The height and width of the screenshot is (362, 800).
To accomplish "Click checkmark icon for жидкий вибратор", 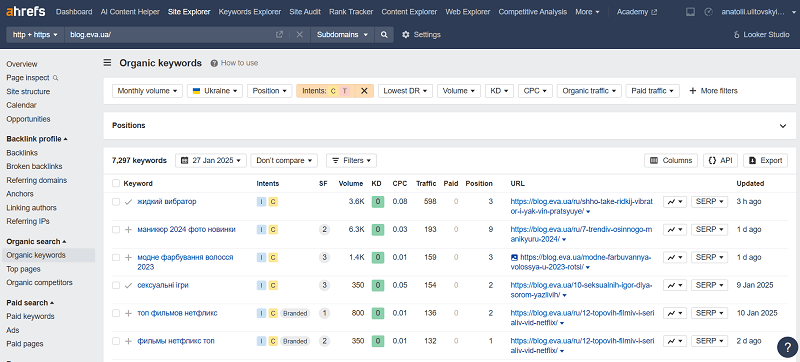I will (x=129, y=202).
